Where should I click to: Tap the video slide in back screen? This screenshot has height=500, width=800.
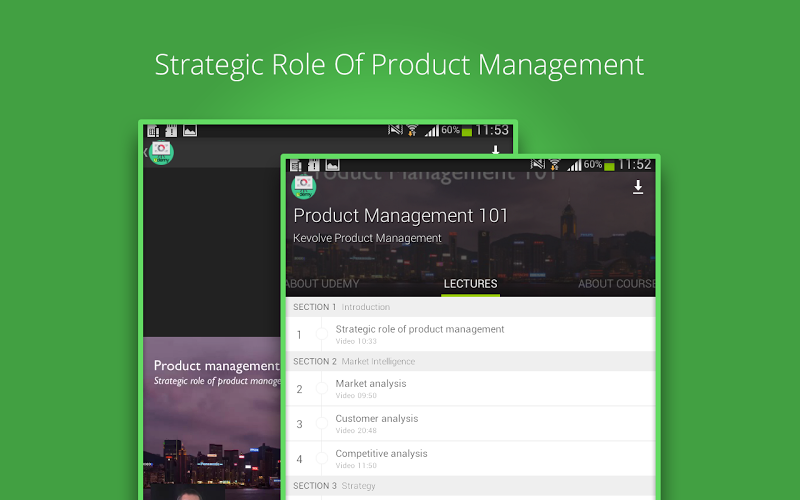pos(212,418)
